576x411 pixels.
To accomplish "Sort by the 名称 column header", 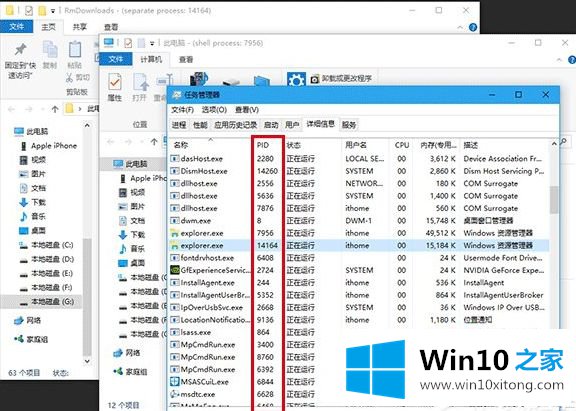I will pos(181,145).
